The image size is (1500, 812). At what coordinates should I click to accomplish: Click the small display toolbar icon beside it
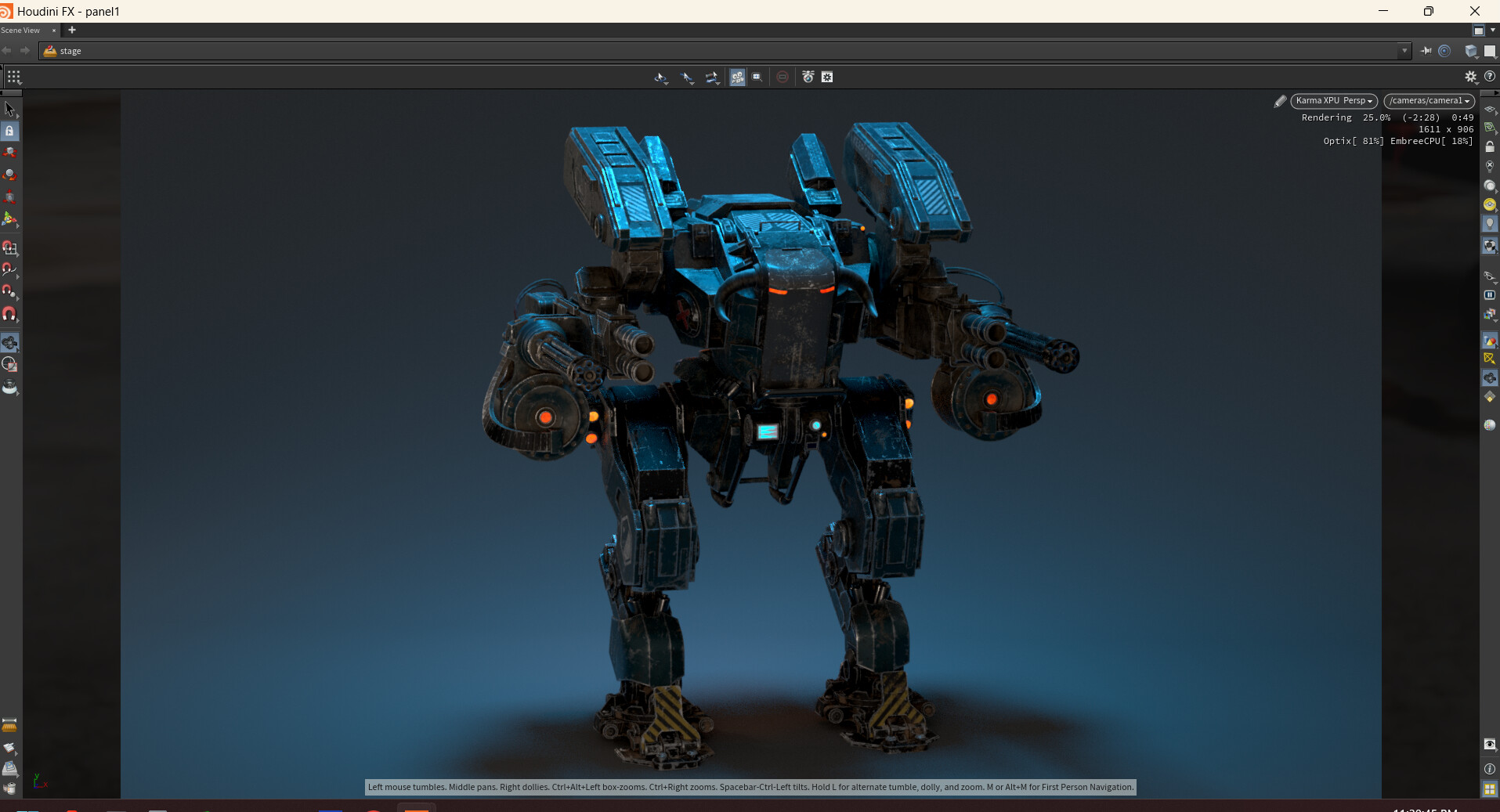(x=757, y=77)
